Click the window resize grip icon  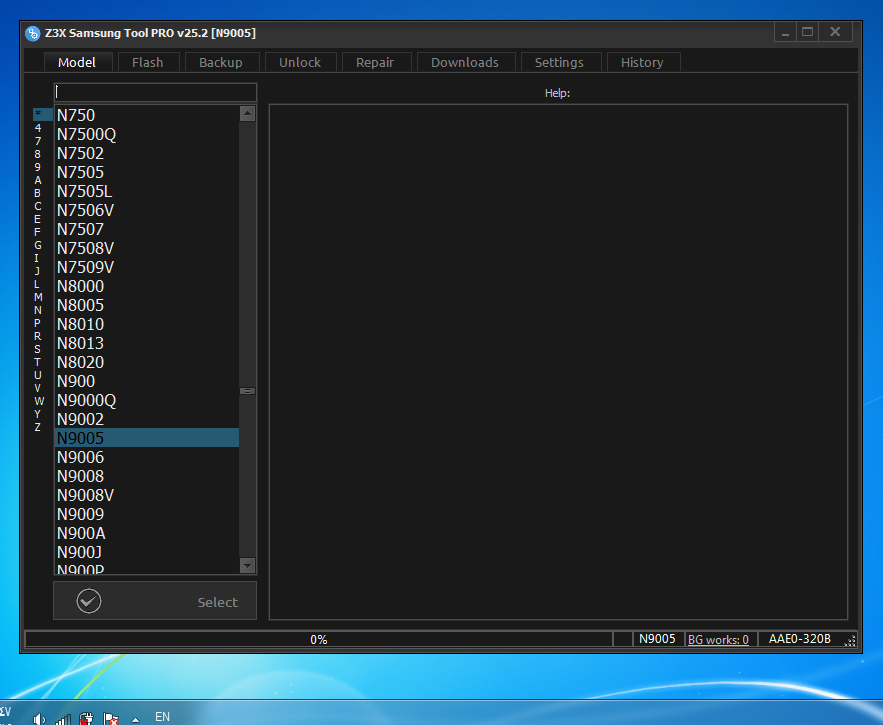850,641
